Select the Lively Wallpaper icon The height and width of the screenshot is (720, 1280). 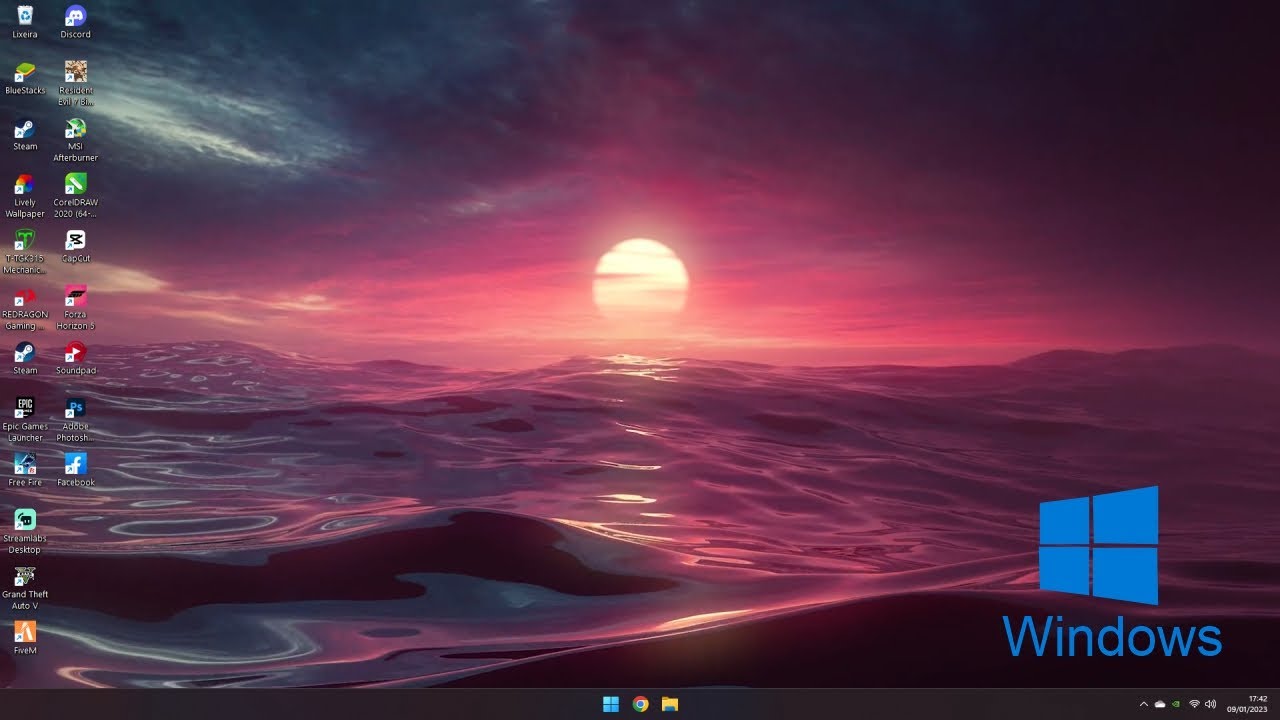(x=25, y=195)
